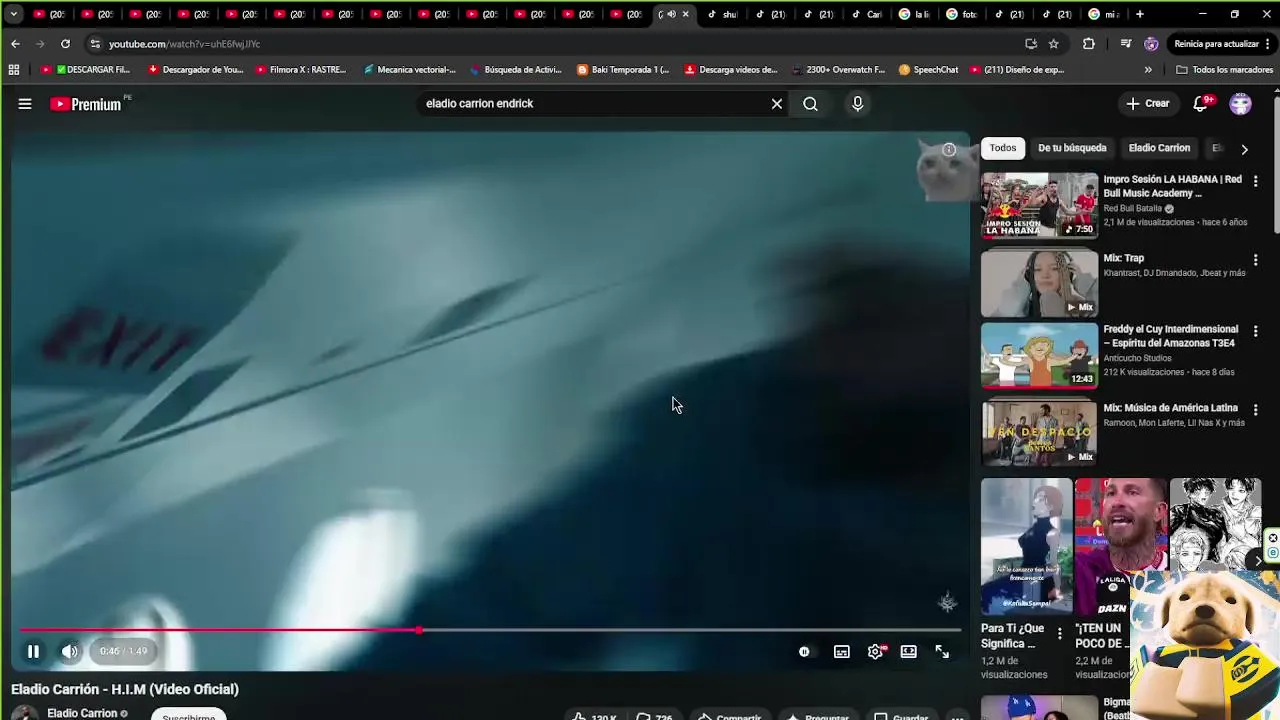Switch to theater mode
Screen dimensions: 1280x720
[x=908, y=651]
